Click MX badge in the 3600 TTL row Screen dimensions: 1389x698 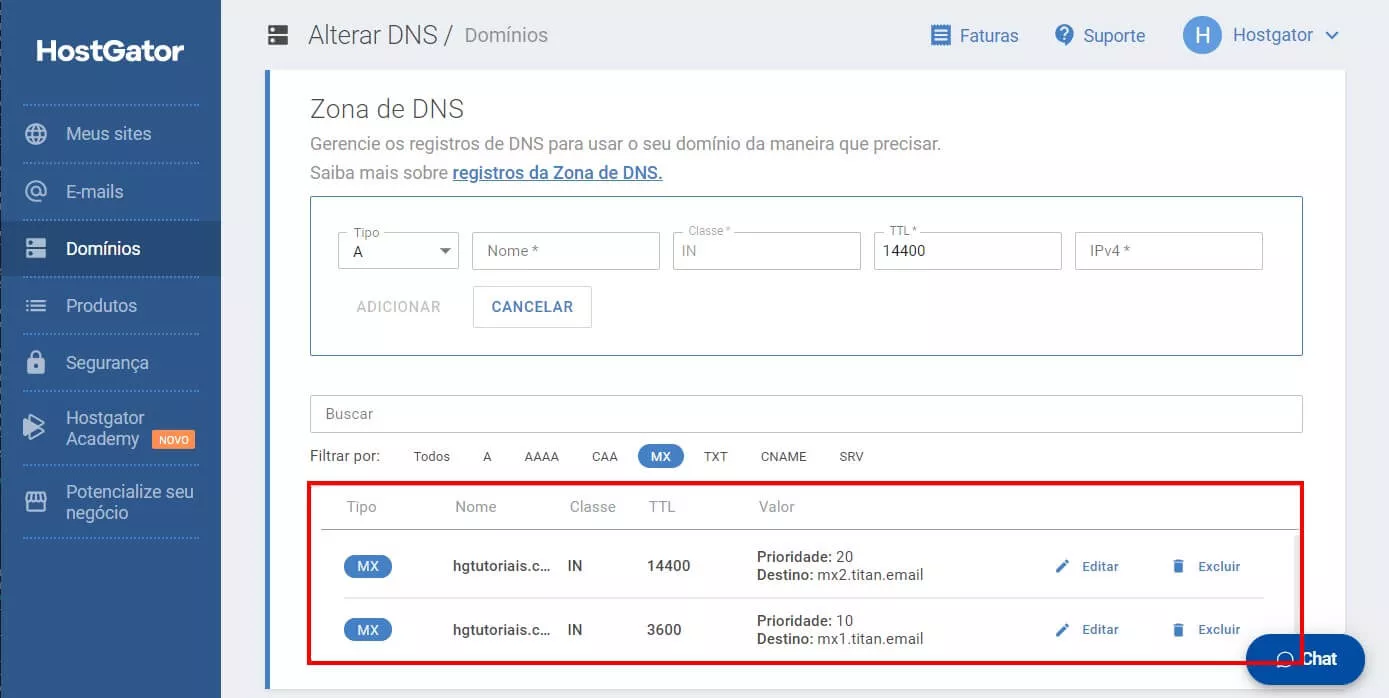pos(368,630)
